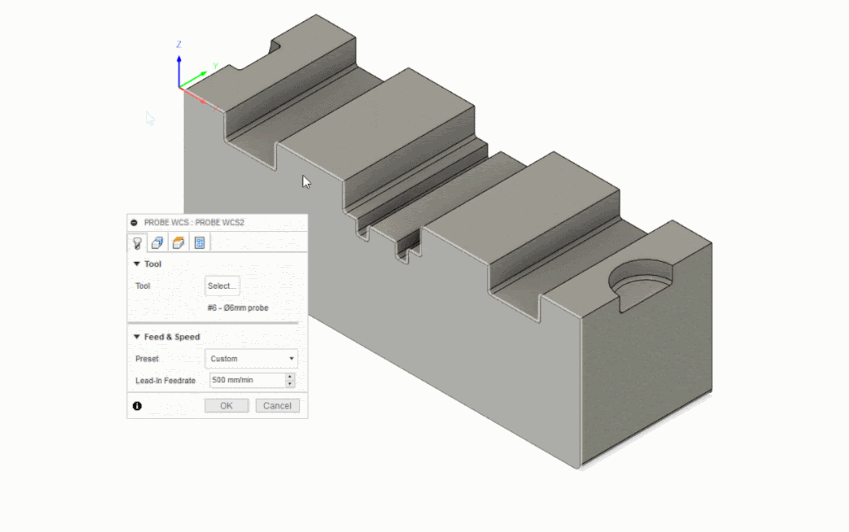849x532 pixels.
Task: Open the Actions tab icon
Action: [199, 243]
